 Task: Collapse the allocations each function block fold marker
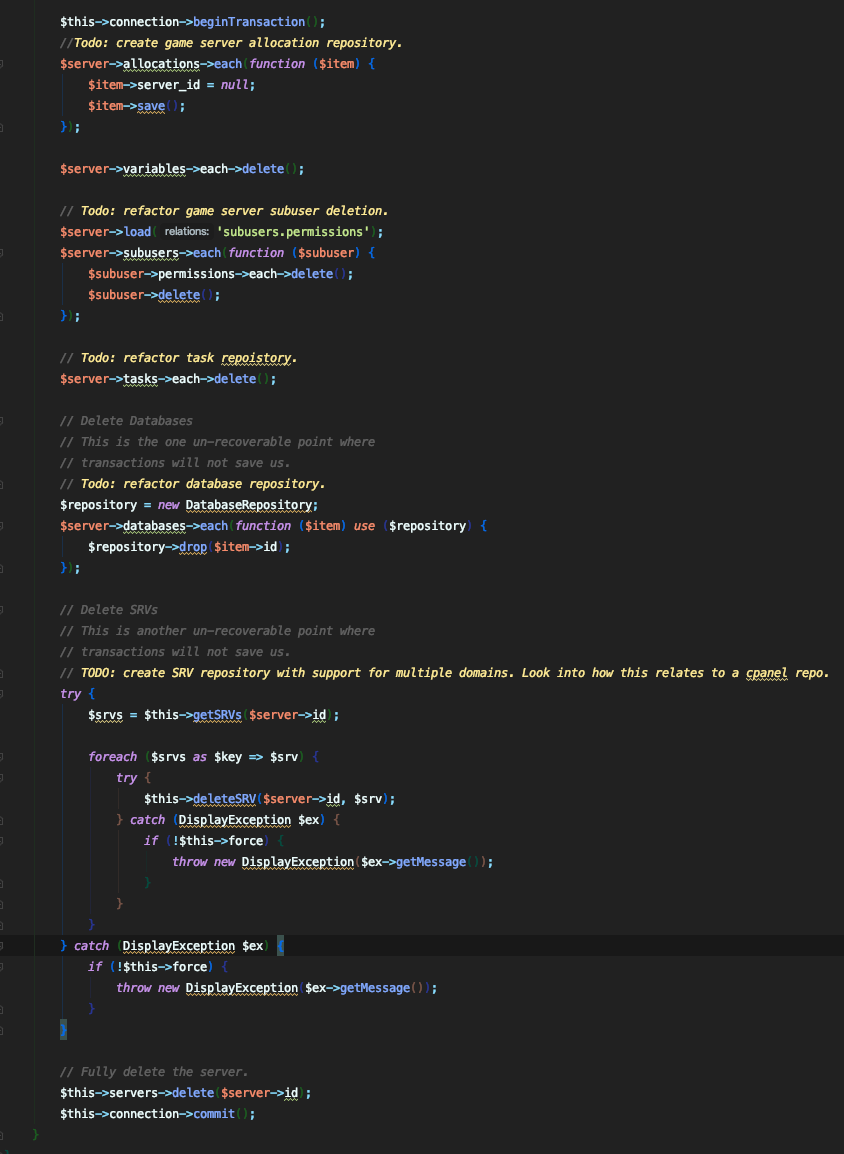(x=3, y=64)
